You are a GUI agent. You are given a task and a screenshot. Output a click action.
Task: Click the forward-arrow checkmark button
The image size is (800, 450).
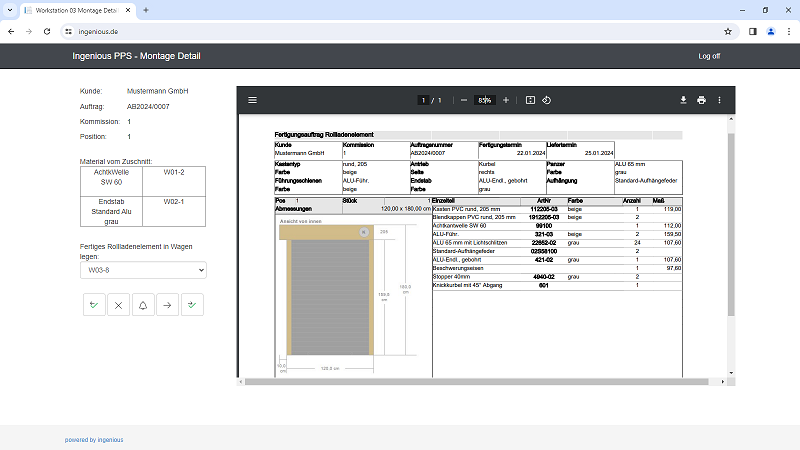[192, 305]
